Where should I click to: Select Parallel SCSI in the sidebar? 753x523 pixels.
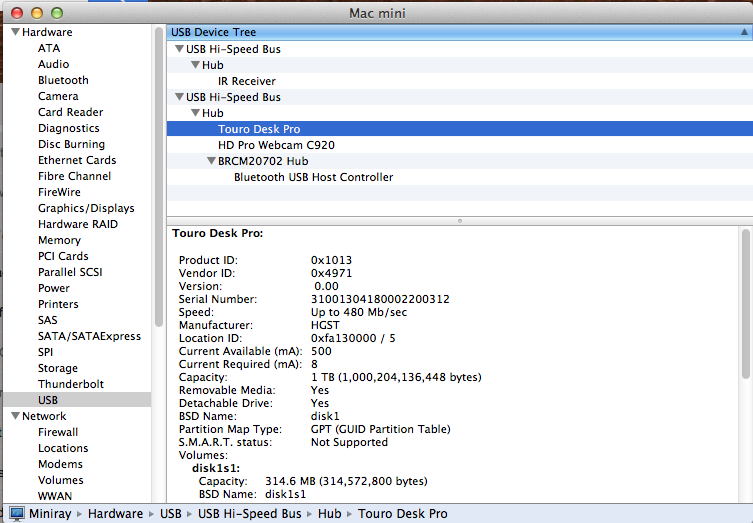pos(70,272)
